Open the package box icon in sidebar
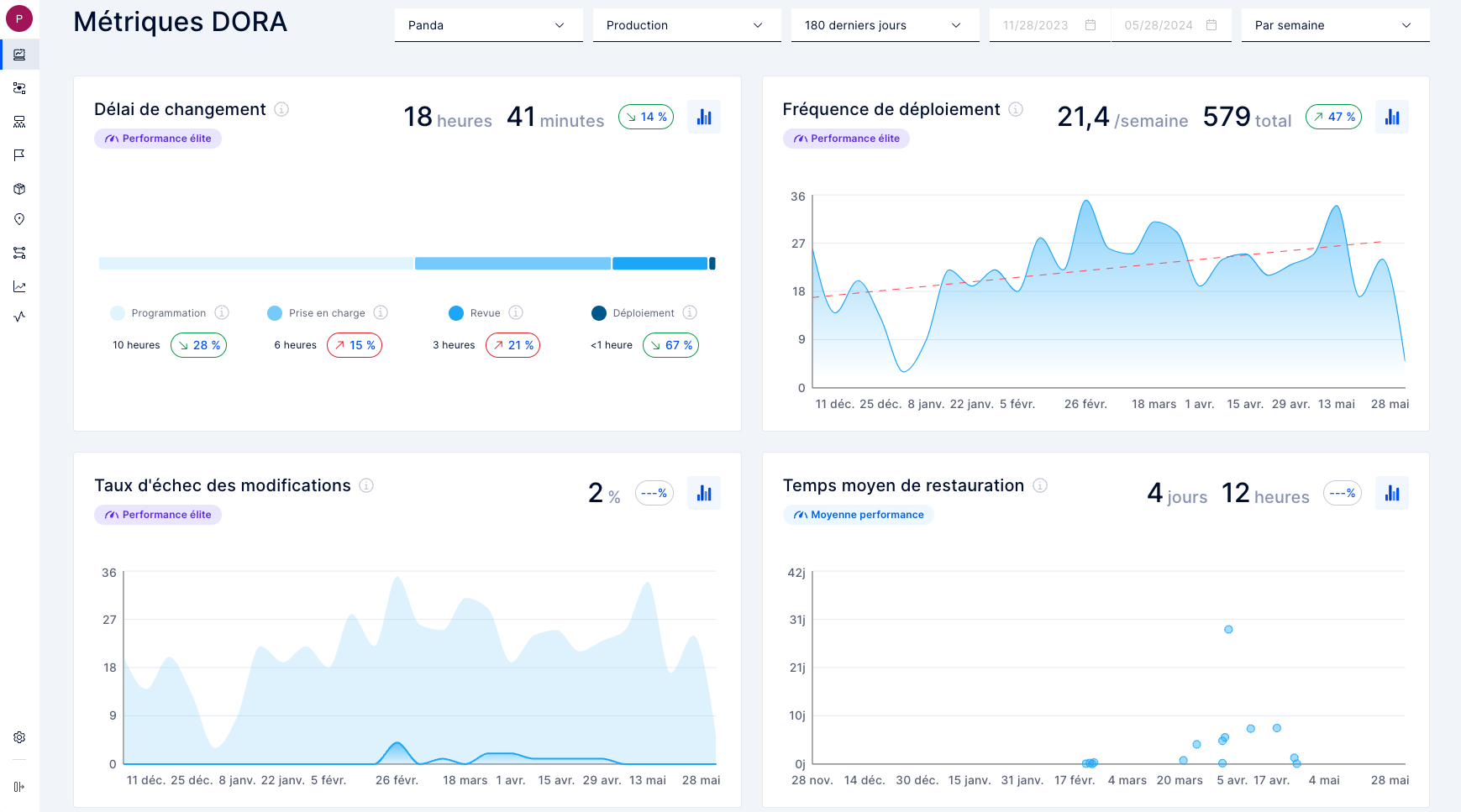Viewport: 1461px width, 812px height. tap(19, 189)
